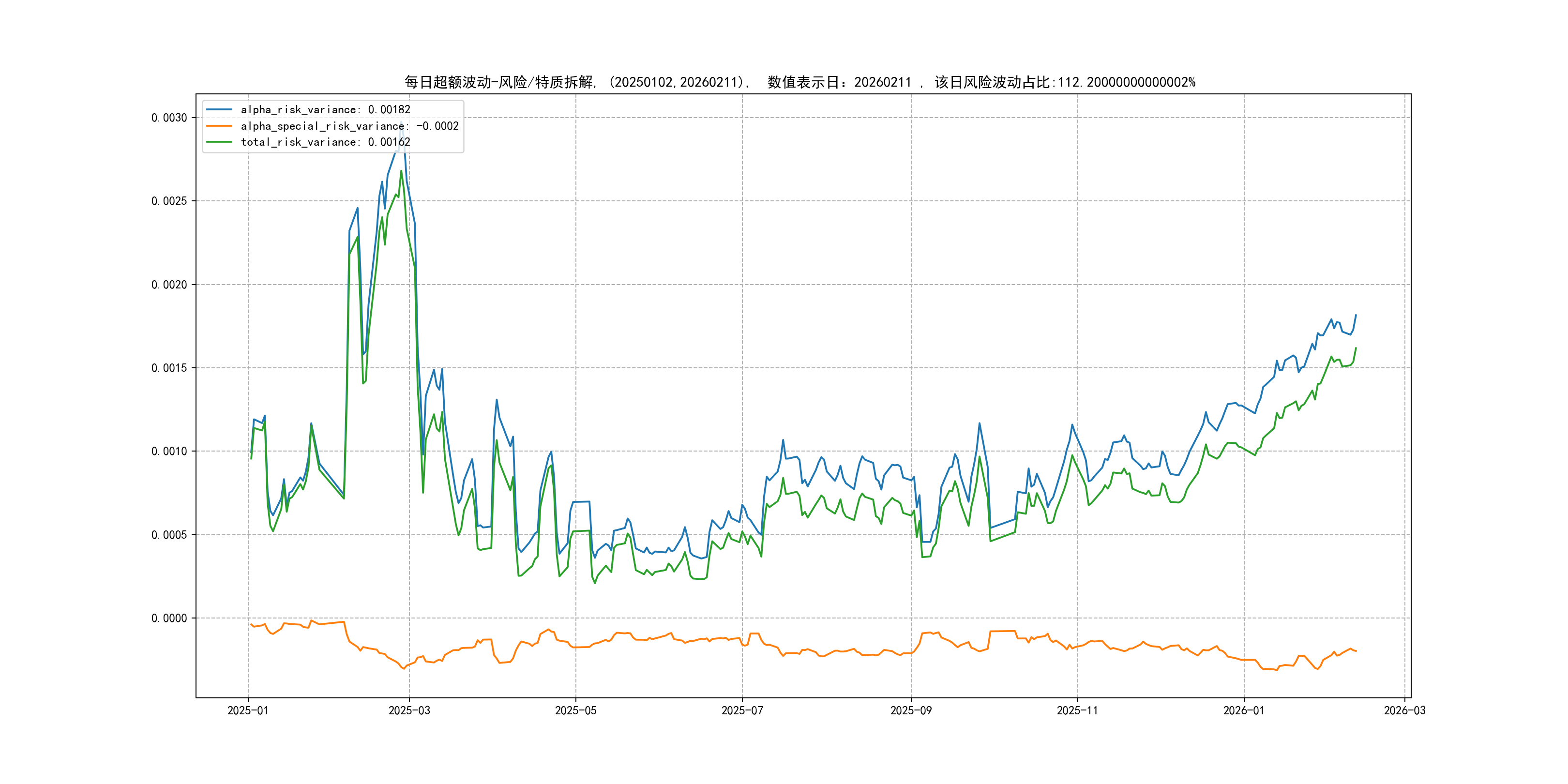The height and width of the screenshot is (784, 1568).
Task: Select the alpha_risk_variance: 0.00182 legend label
Action: pyautogui.click(x=325, y=109)
